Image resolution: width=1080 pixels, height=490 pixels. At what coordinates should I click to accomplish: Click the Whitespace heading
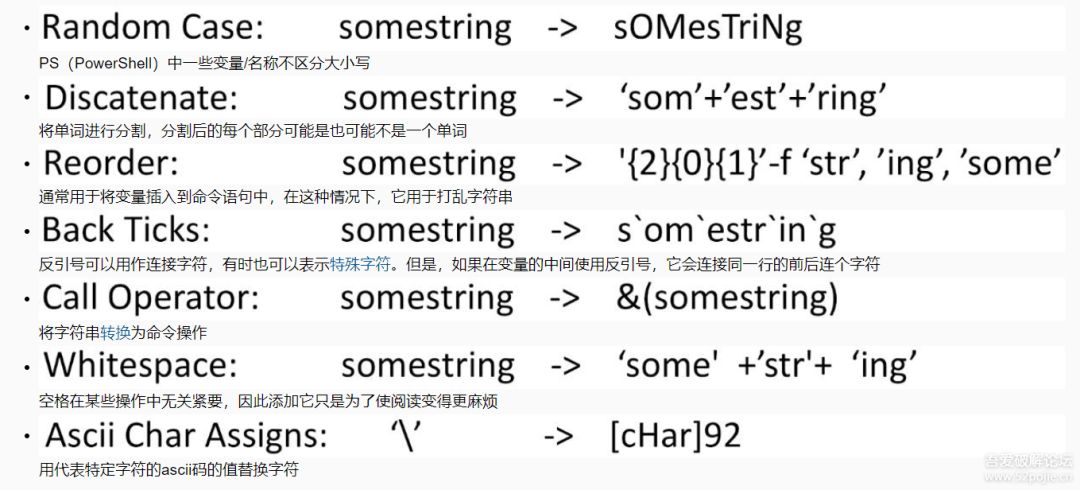141,366
